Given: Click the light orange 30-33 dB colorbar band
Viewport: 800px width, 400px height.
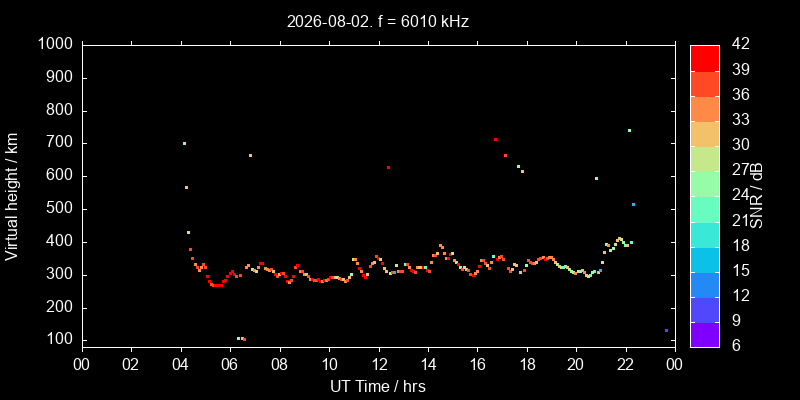Looking at the screenshot, I should point(705,133).
